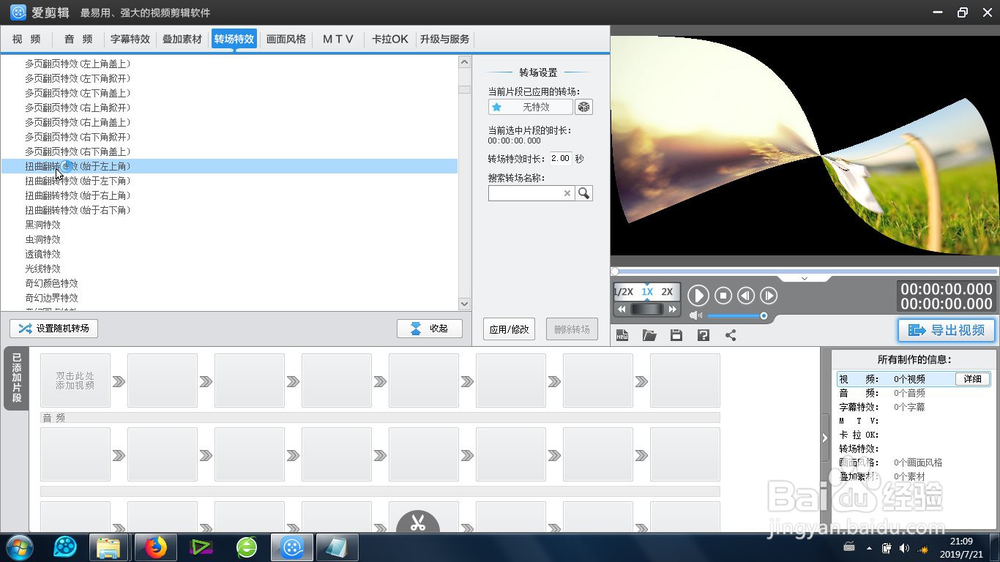Open the 画面风格 tab
Image resolution: width=1000 pixels, height=562 pixels.
coord(286,39)
